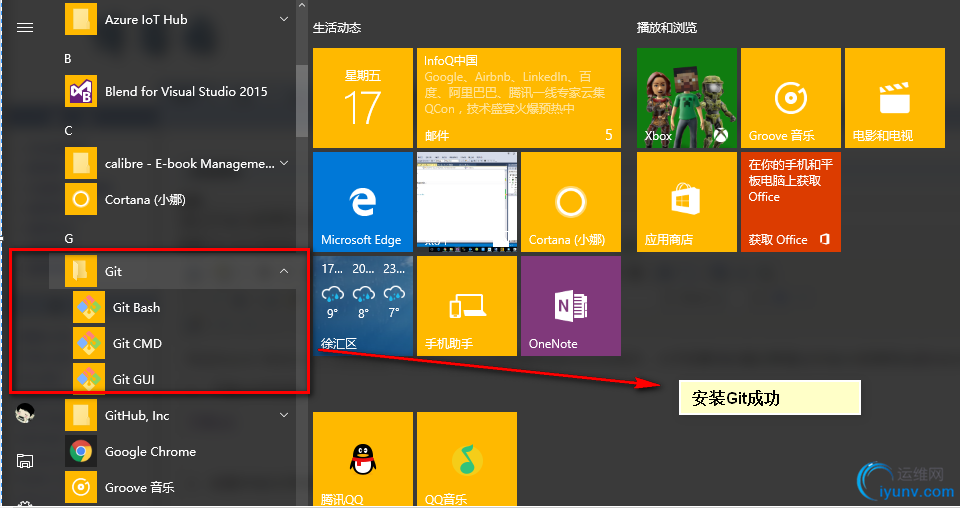Click the GitHub, Inc folder icon
The width and height of the screenshot is (960, 508).
[x=81, y=416]
